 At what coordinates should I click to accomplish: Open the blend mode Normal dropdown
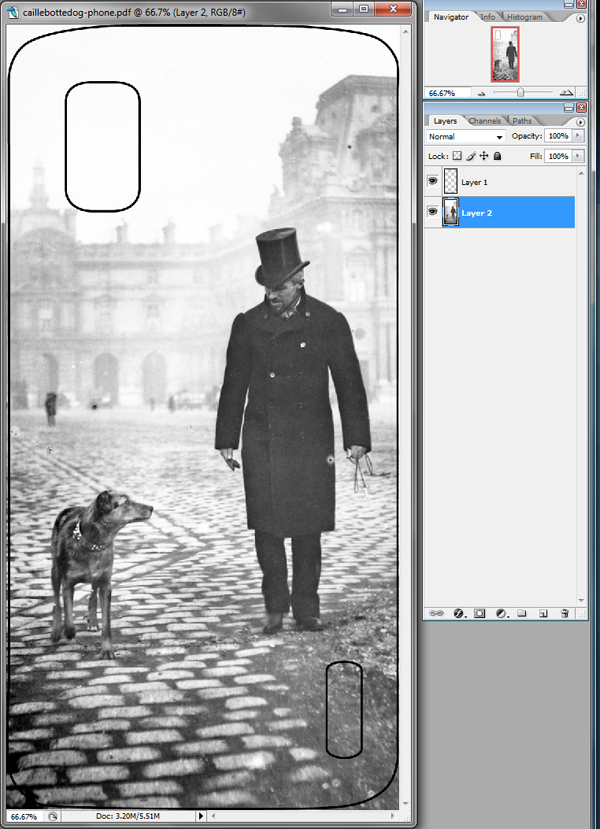[x=466, y=136]
